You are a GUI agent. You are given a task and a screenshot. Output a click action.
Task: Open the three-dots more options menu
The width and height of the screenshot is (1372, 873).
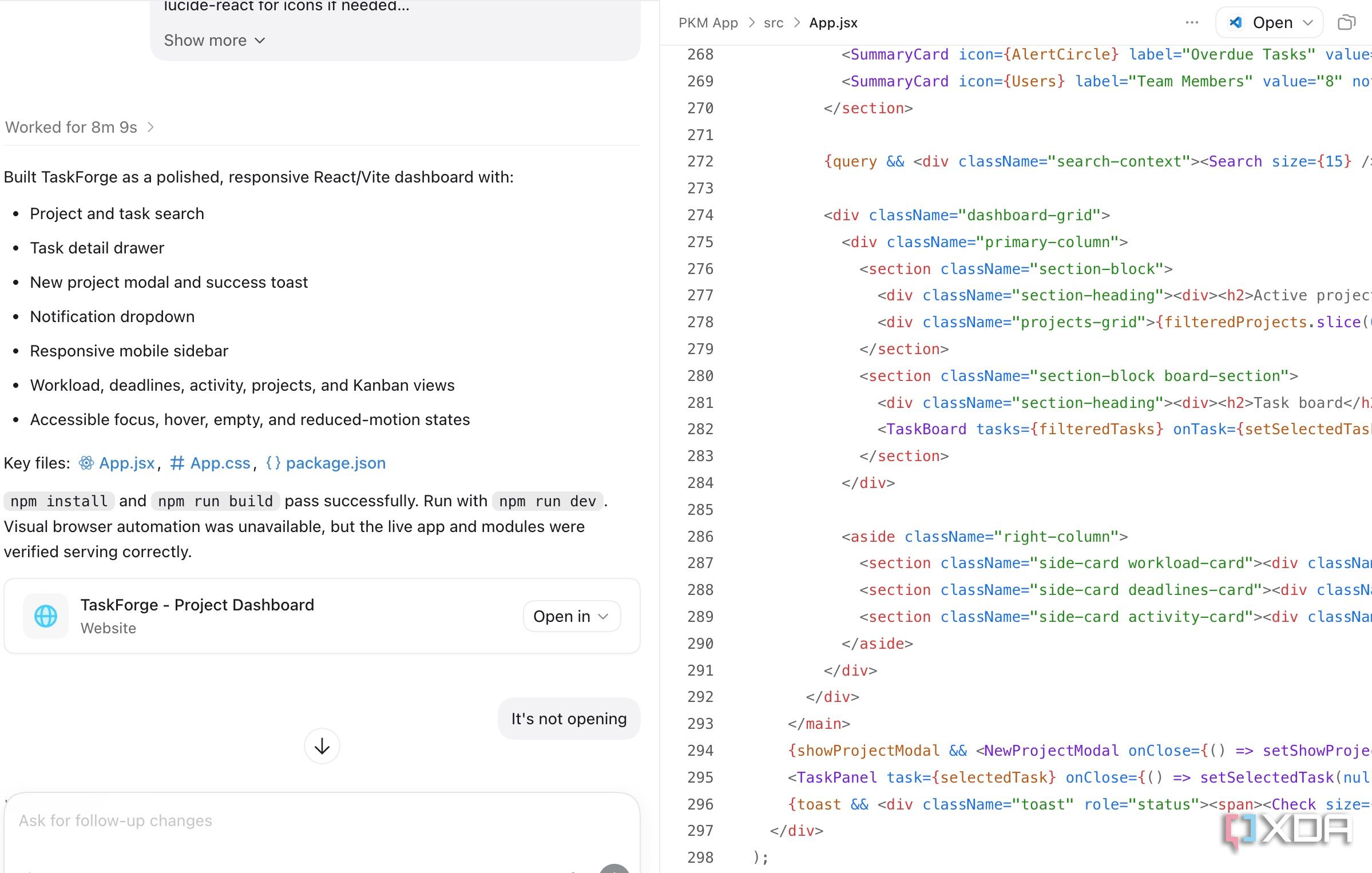(x=1192, y=22)
